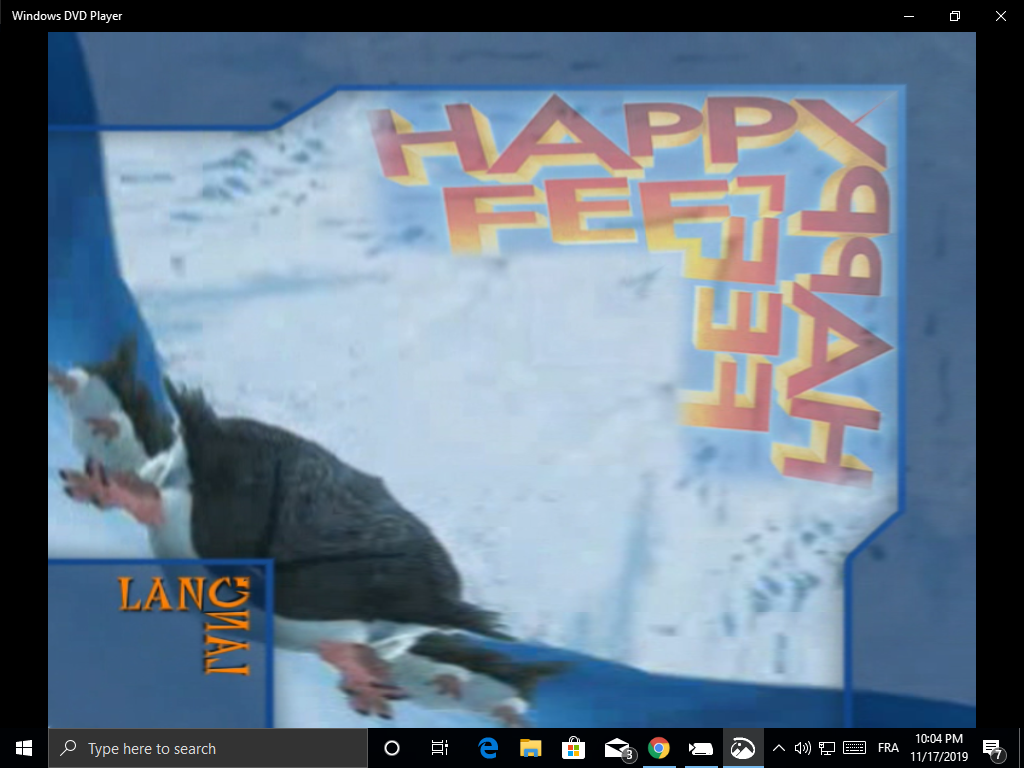This screenshot has width=1024, height=768.
Task: Click the LANG menu item in the DVD menu
Action: (184, 594)
